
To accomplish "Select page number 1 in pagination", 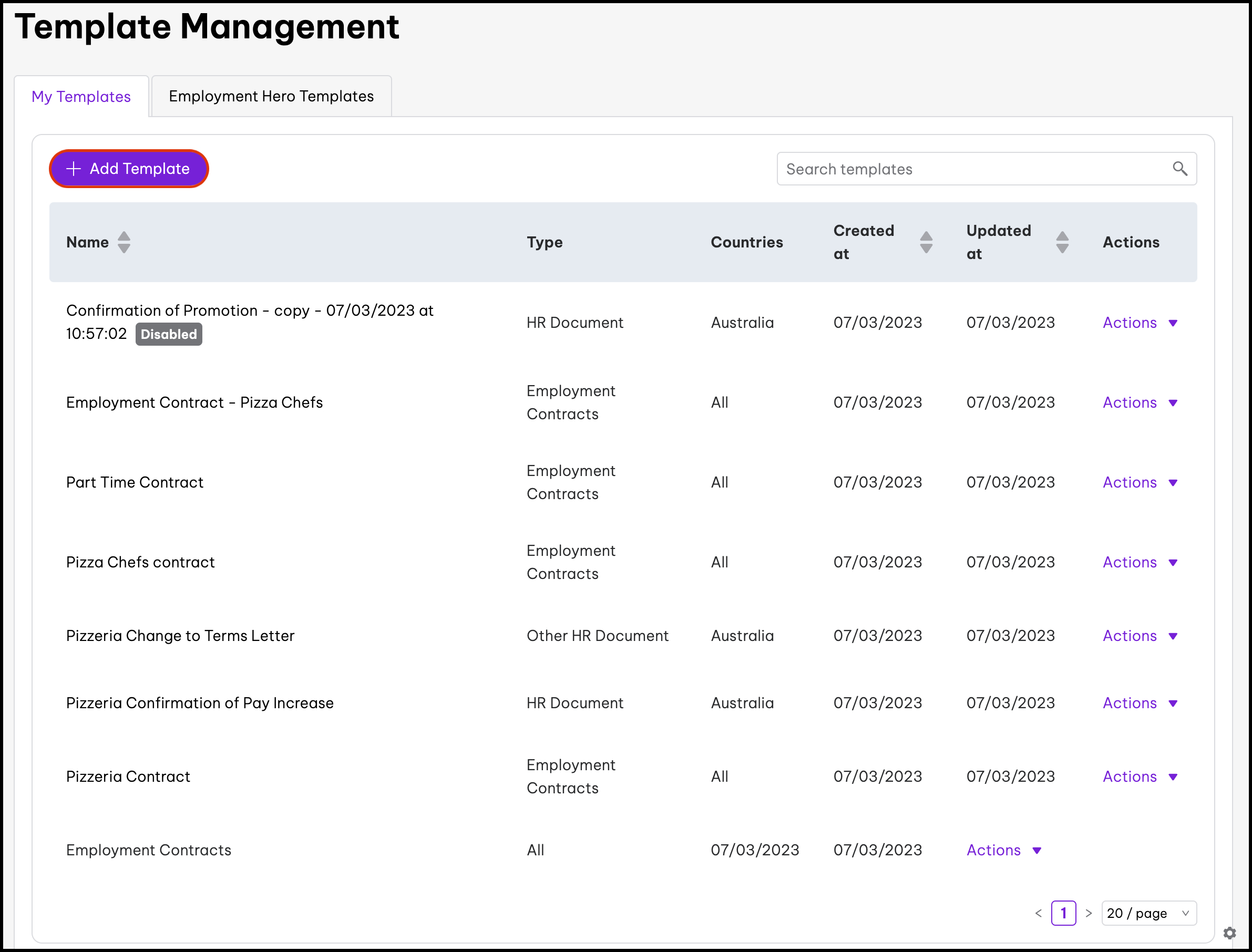I will [1063, 913].
